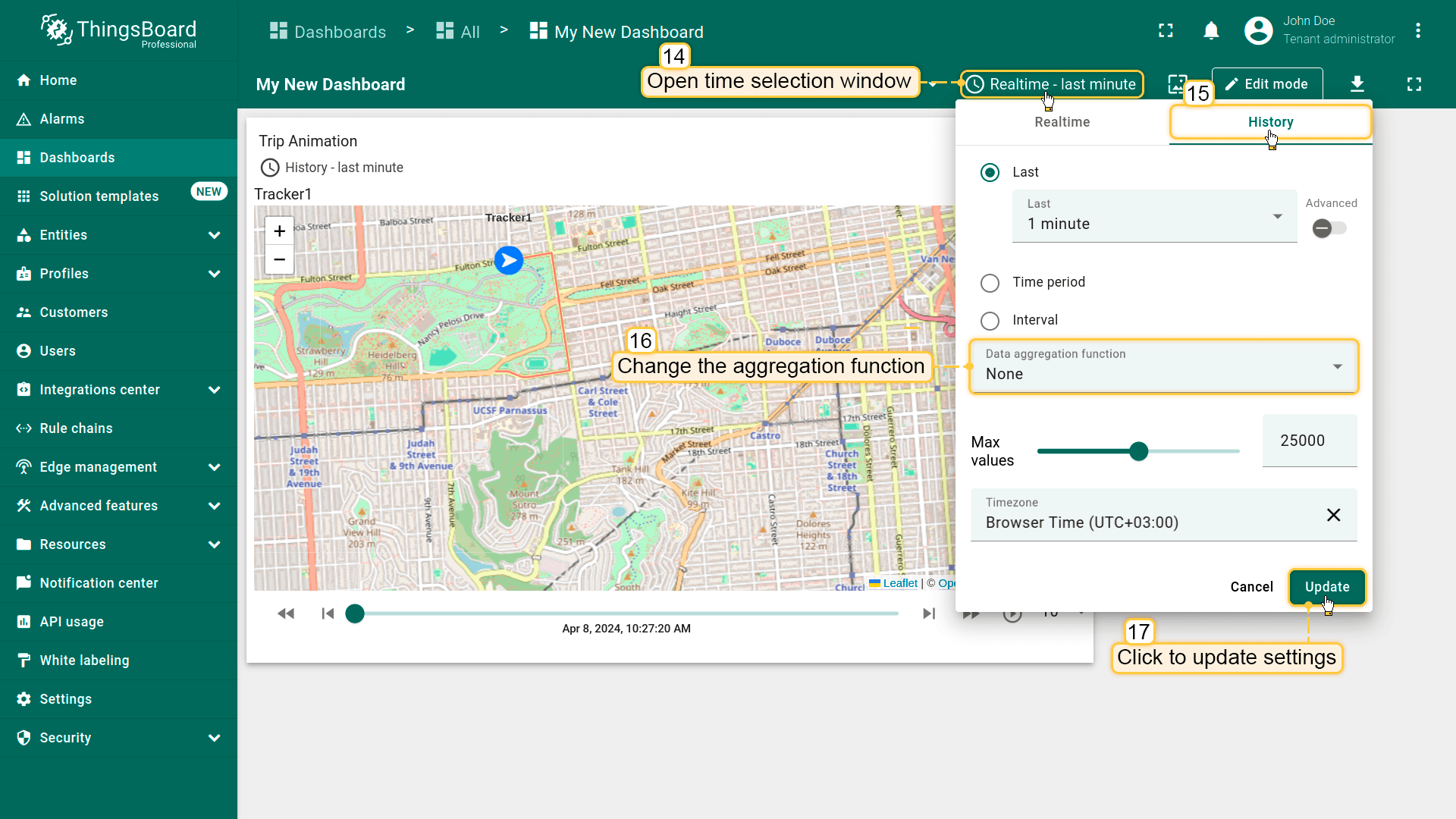
Task: Click the export dashboard download icon
Action: (1357, 84)
